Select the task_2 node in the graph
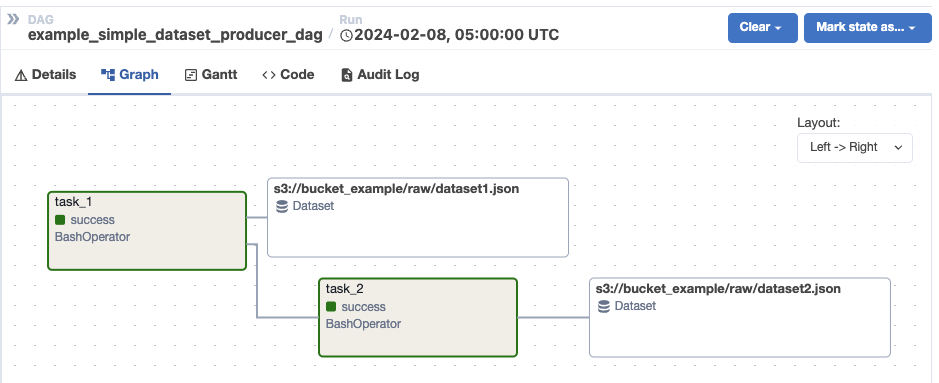 click(x=418, y=317)
